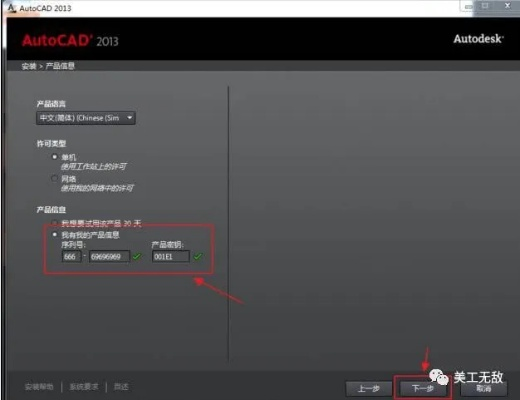The height and width of the screenshot is (400, 520).
Task: Click the green checkmark beside serial number
Action: click(137, 256)
